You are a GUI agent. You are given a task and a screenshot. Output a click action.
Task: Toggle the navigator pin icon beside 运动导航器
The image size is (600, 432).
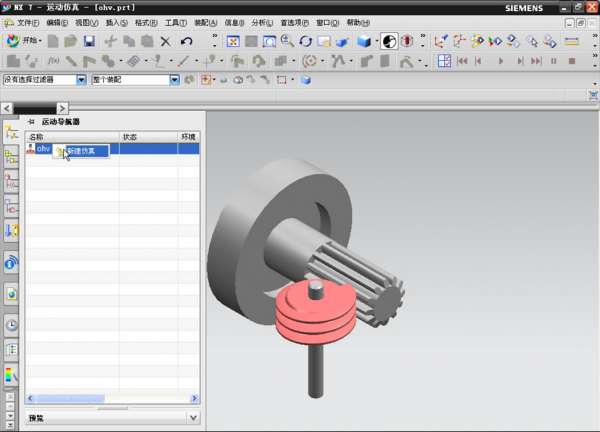[x=31, y=122]
